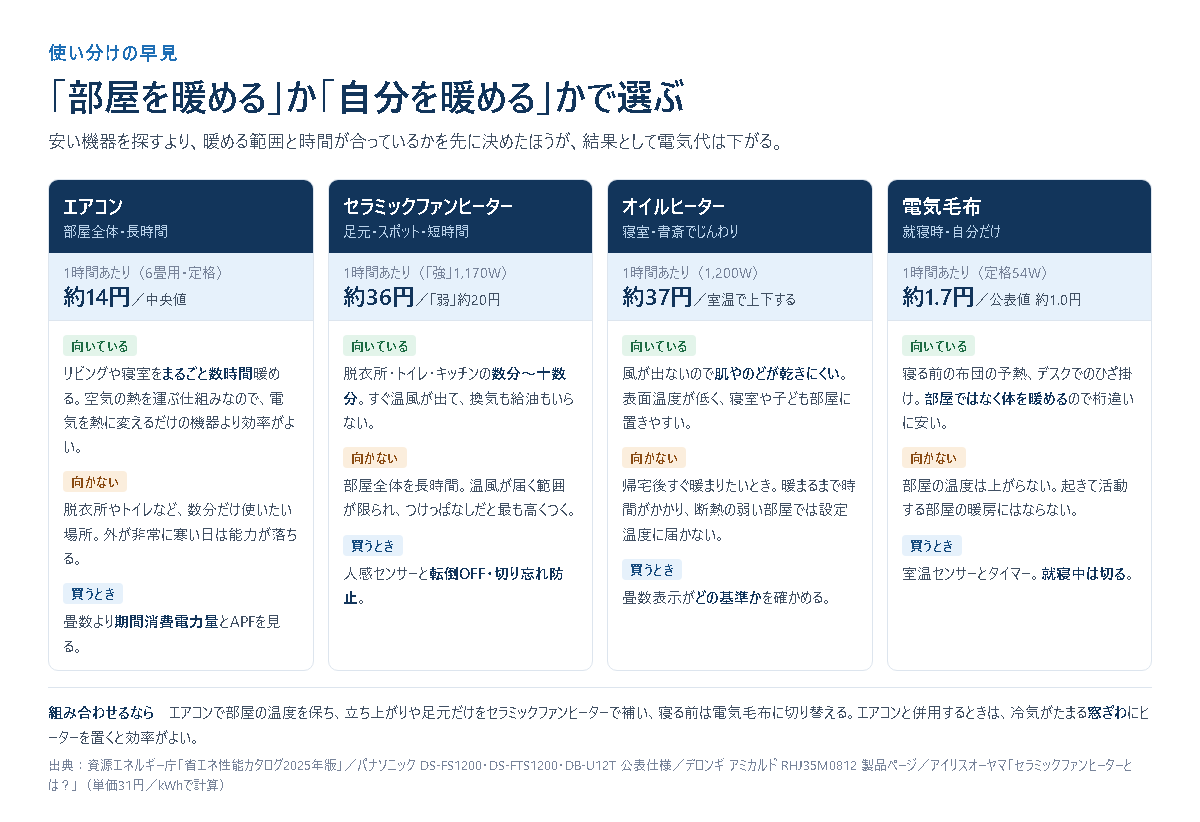Screen dimensions: 1200x822
Task: Select 買うとき tag in 電気毛布 card
Action: [x=932, y=546]
